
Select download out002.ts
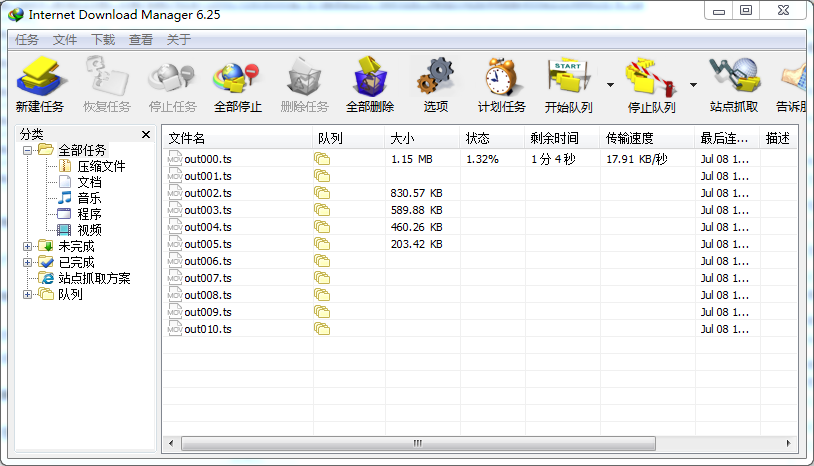[x=208, y=193]
